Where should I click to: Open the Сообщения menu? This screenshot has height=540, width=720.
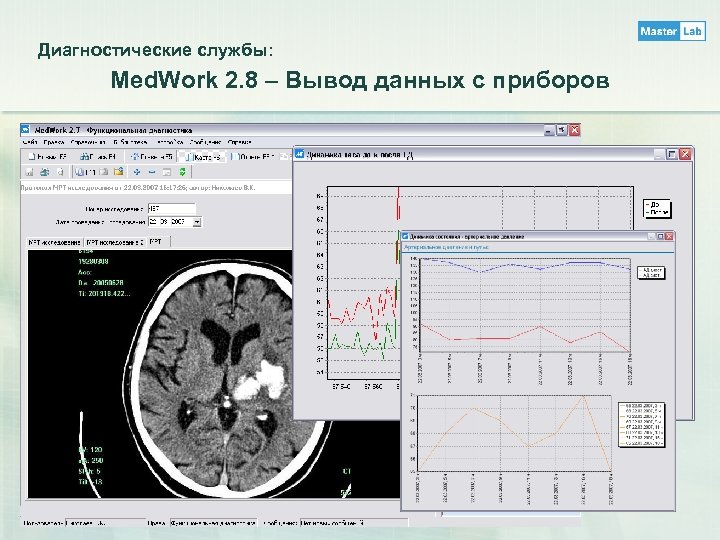[205, 142]
